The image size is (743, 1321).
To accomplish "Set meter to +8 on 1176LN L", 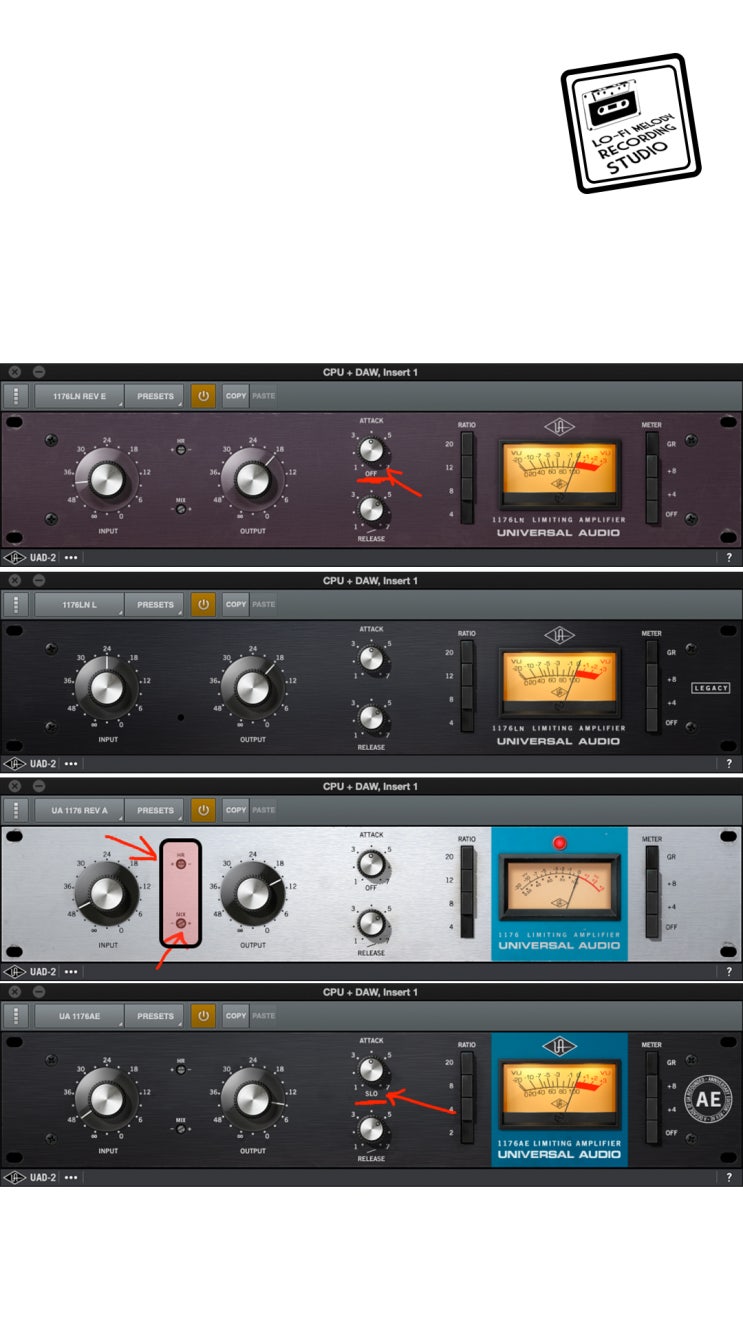I will pyautogui.click(x=653, y=676).
